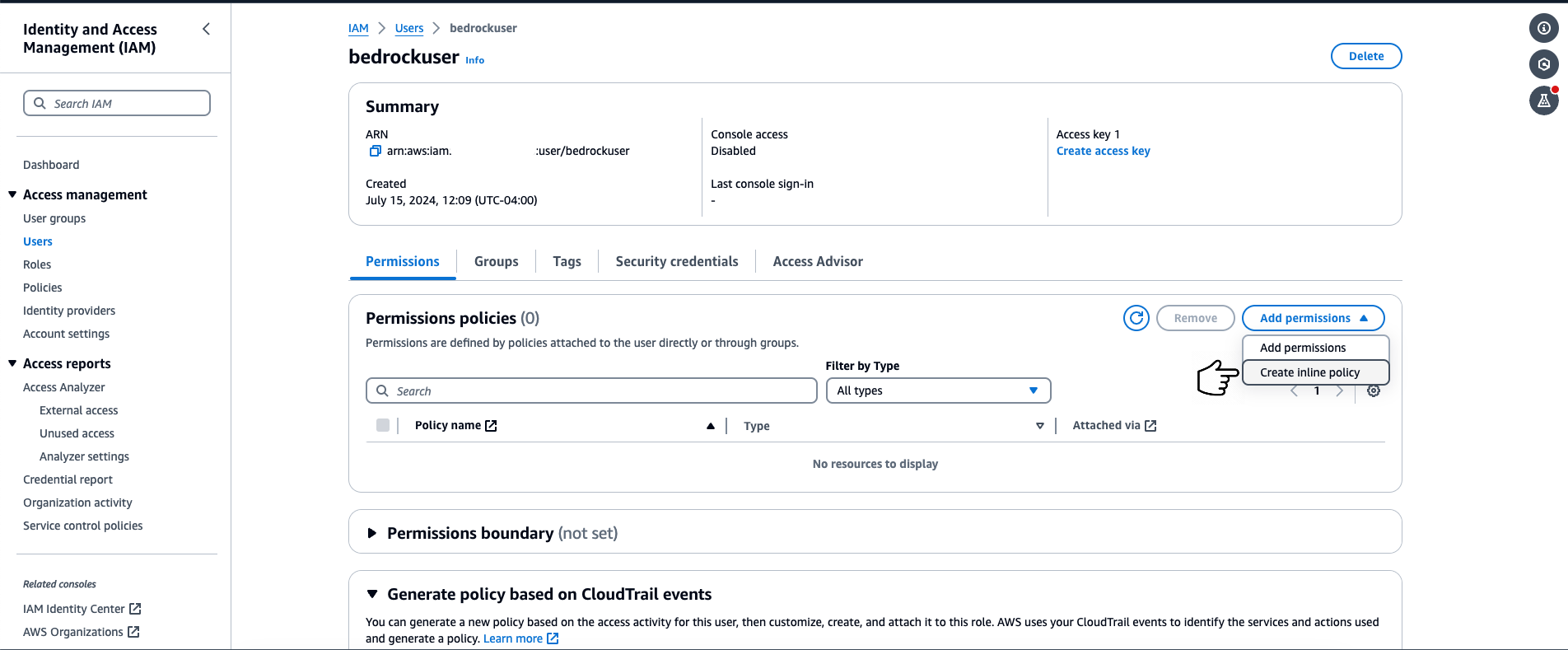Open Dashboard in the IAM sidebar
Screen dimensions: 1568x650
click(51, 165)
